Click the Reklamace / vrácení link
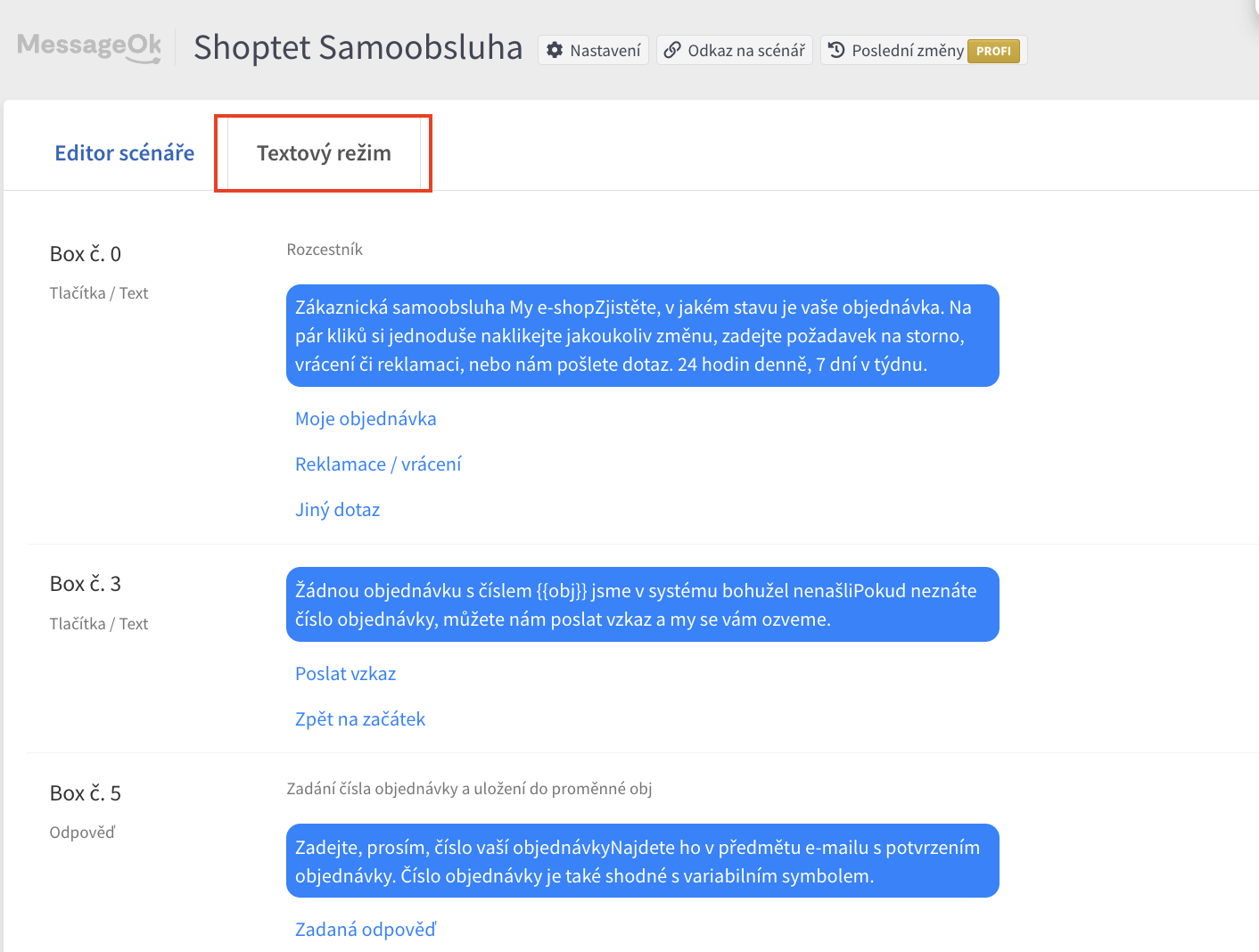 coord(378,464)
